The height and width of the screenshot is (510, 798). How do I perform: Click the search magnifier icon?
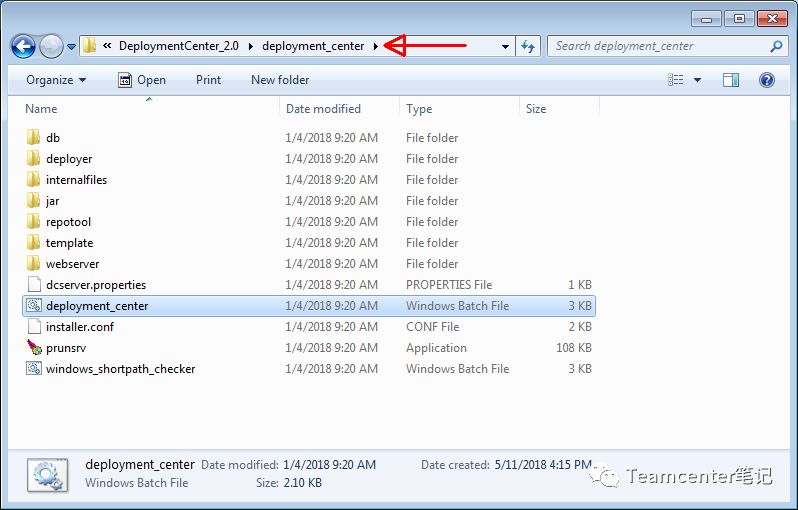point(777,46)
